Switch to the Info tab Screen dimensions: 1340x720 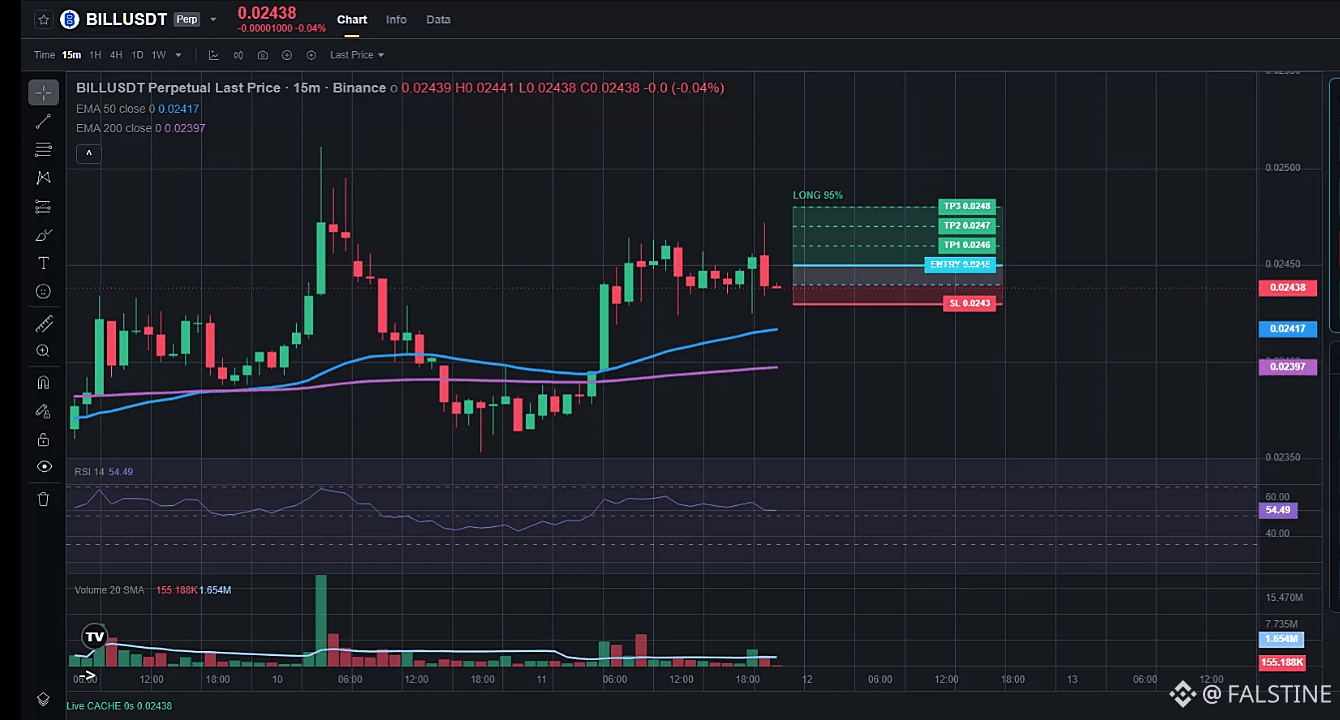(396, 19)
